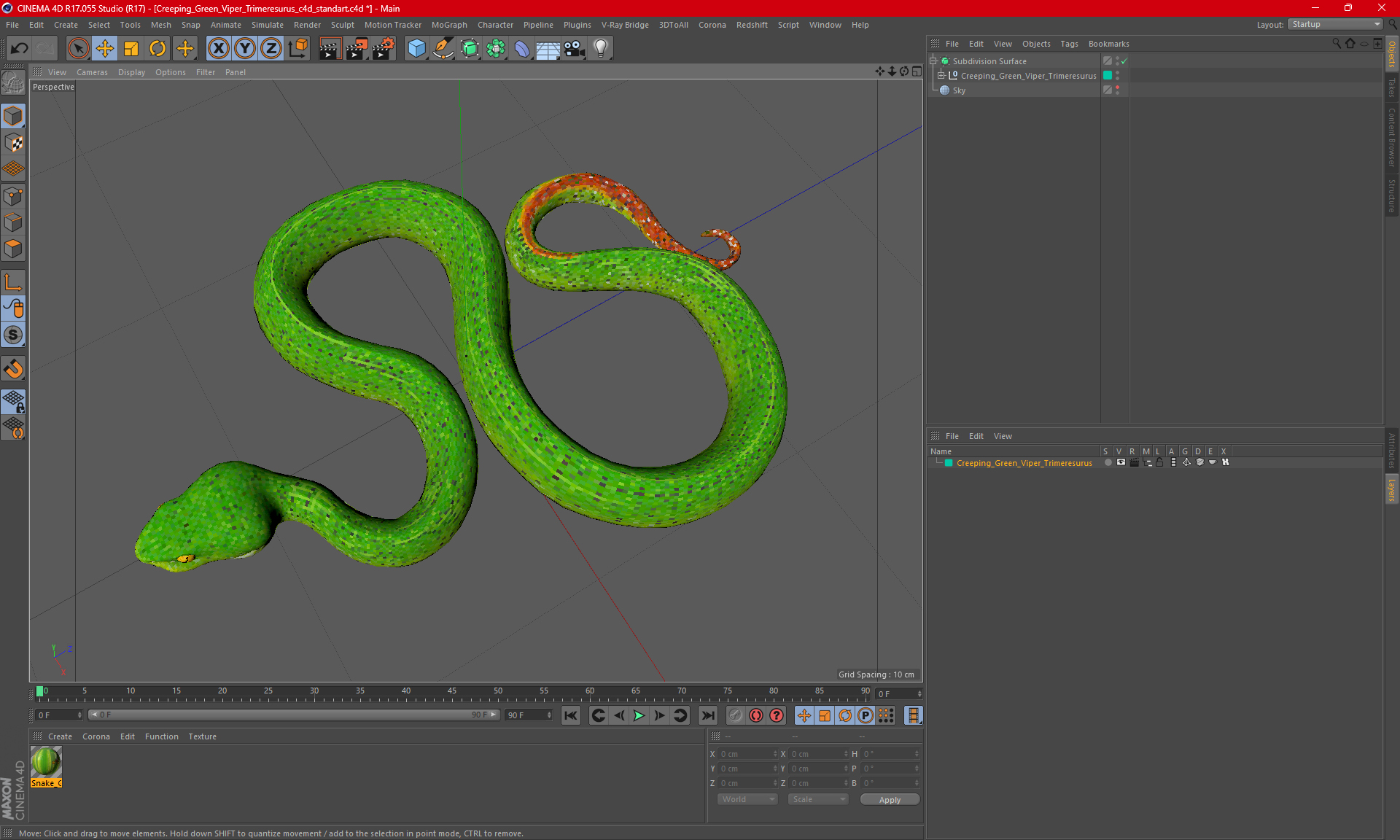Collapse the Subdivision Surface tree node
The width and height of the screenshot is (1400, 840).
pyautogui.click(x=933, y=61)
